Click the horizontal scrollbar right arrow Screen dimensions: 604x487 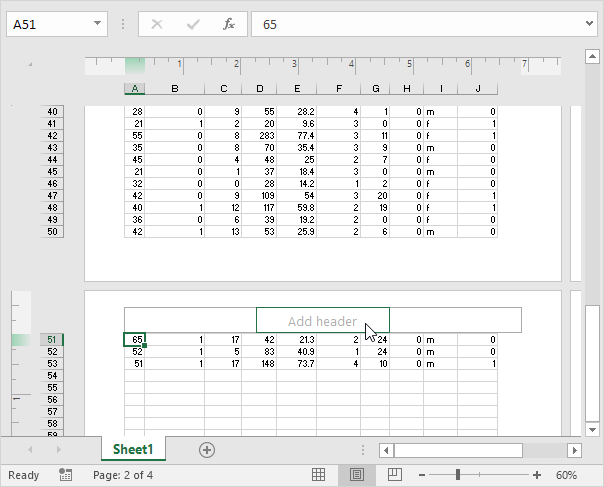coord(574,450)
